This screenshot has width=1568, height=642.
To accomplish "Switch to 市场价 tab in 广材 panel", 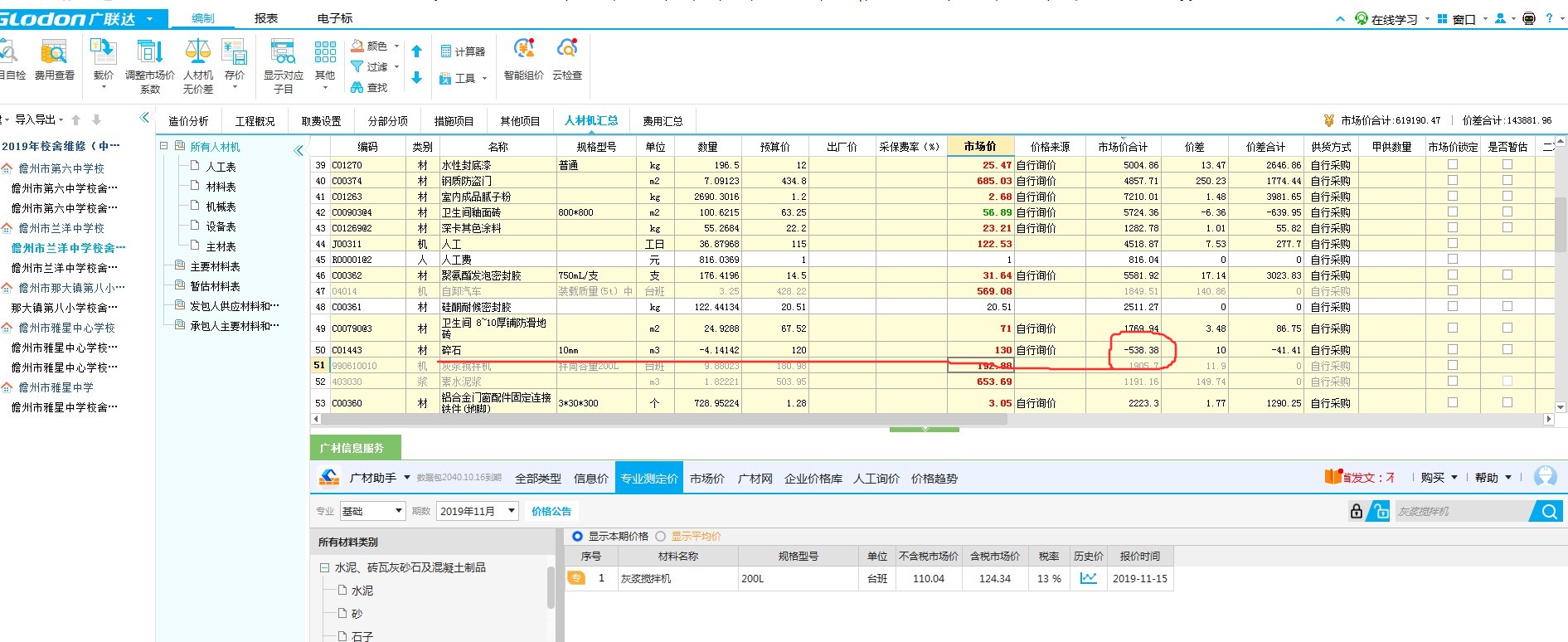I will tap(707, 478).
